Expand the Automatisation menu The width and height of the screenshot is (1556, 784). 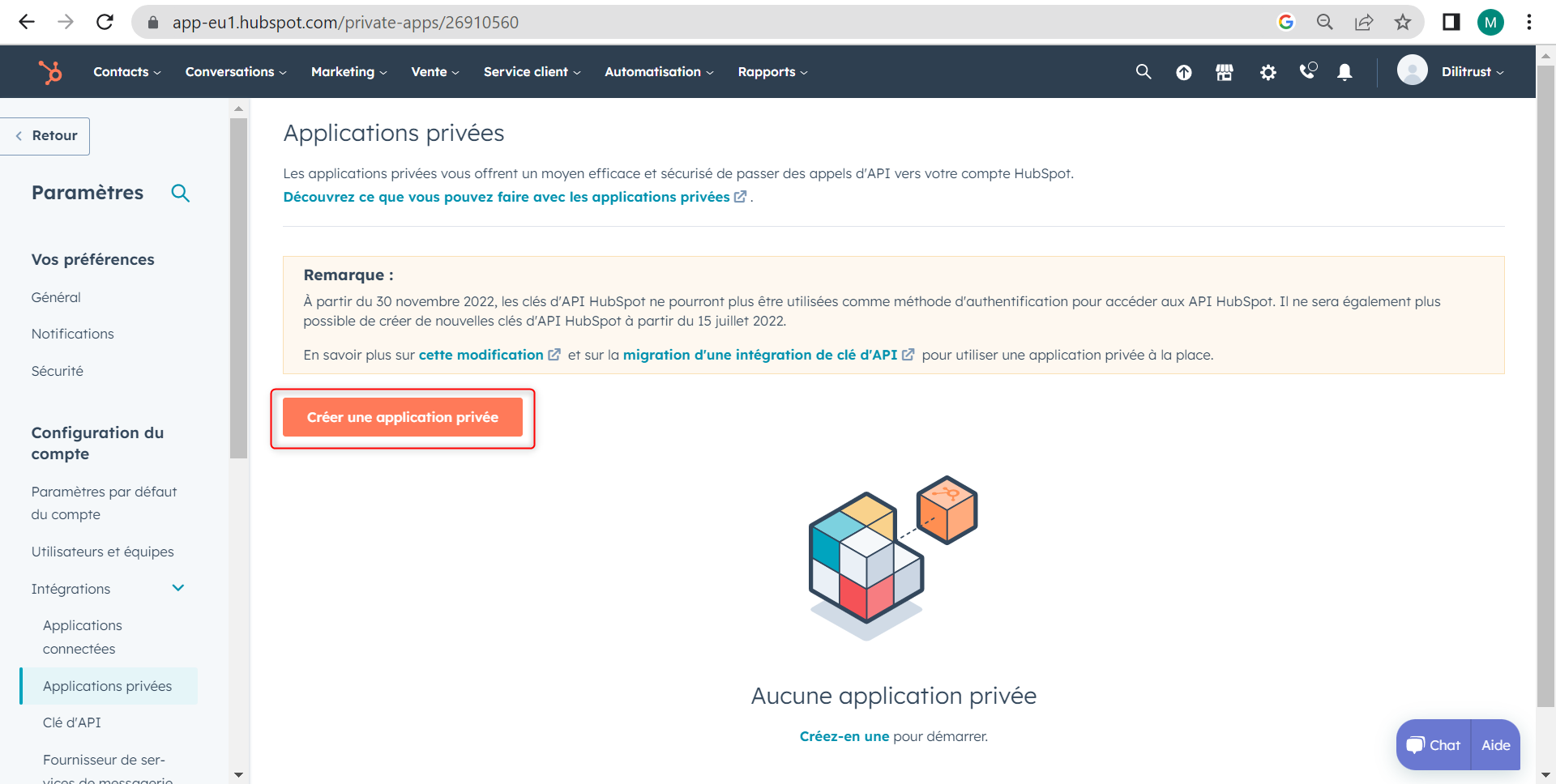pyautogui.click(x=659, y=72)
